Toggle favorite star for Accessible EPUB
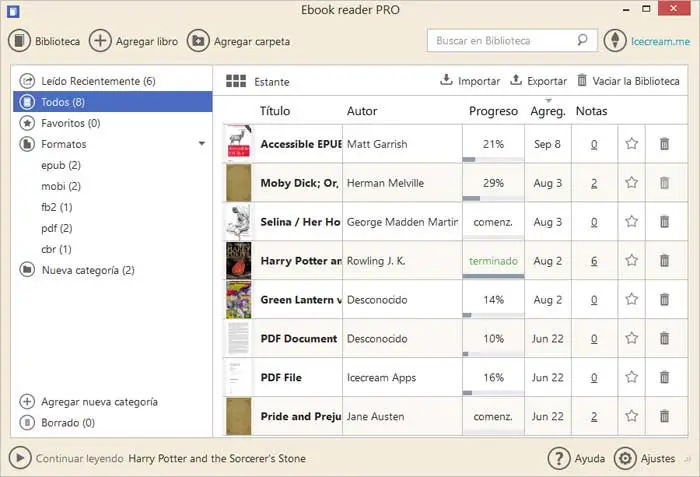This screenshot has height=477, width=700. pos(631,144)
